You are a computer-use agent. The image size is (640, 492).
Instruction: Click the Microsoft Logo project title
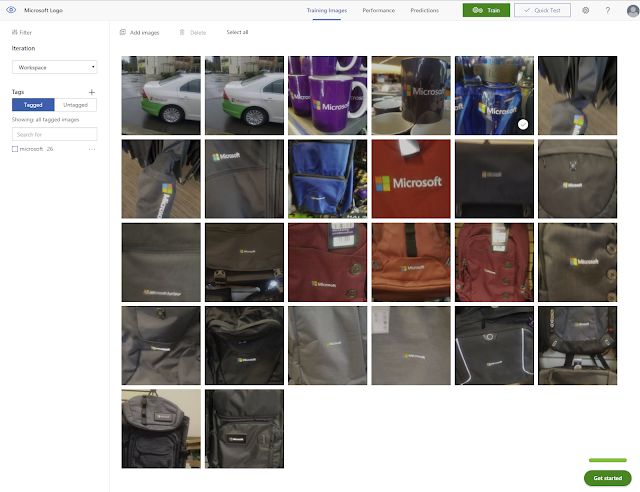tap(43, 10)
